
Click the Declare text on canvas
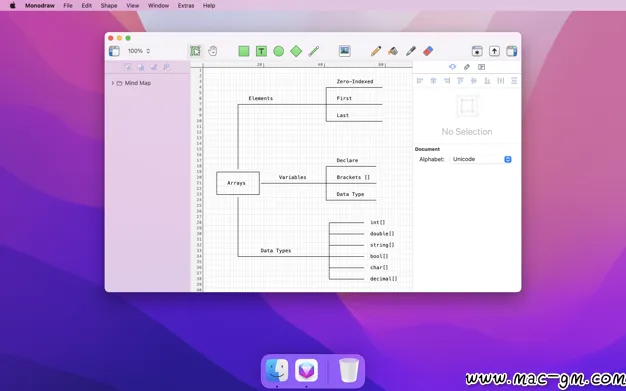click(x=347, y=161)
